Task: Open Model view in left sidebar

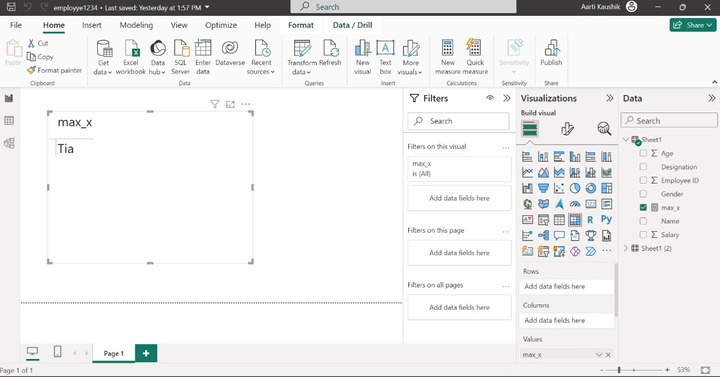Action: coord(9,143)
